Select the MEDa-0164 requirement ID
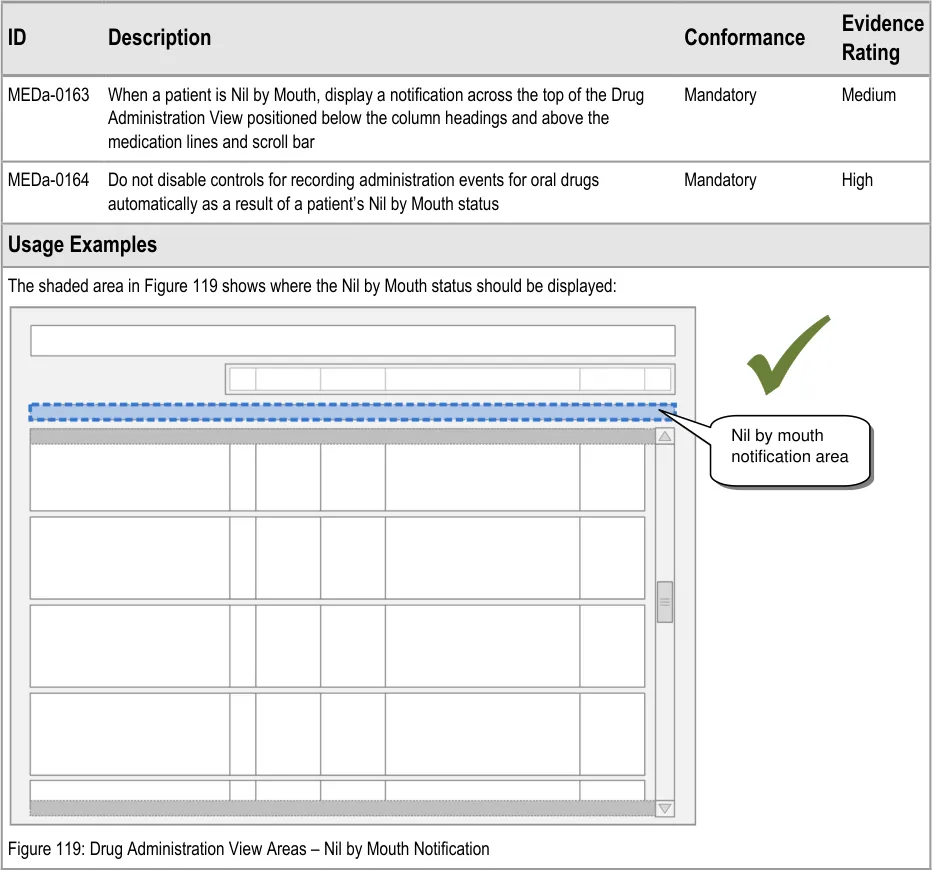Image resolution: width=932 pixels, height=870 pixels. (48, 180)
